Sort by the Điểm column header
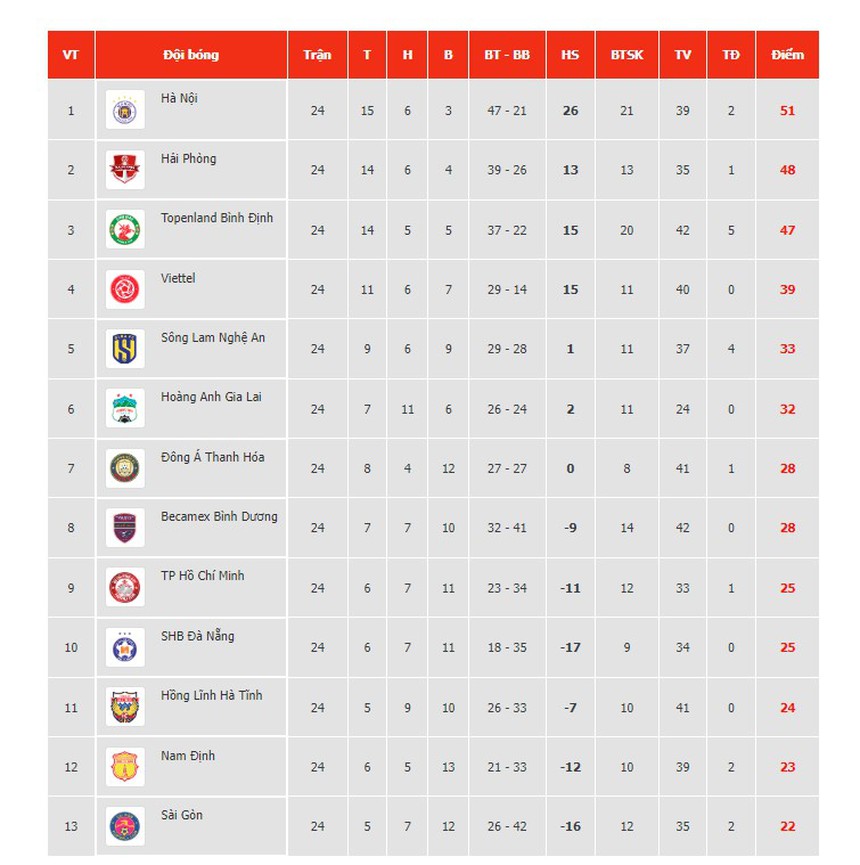The height and width of the screenshot is (865, 860). 787,55
